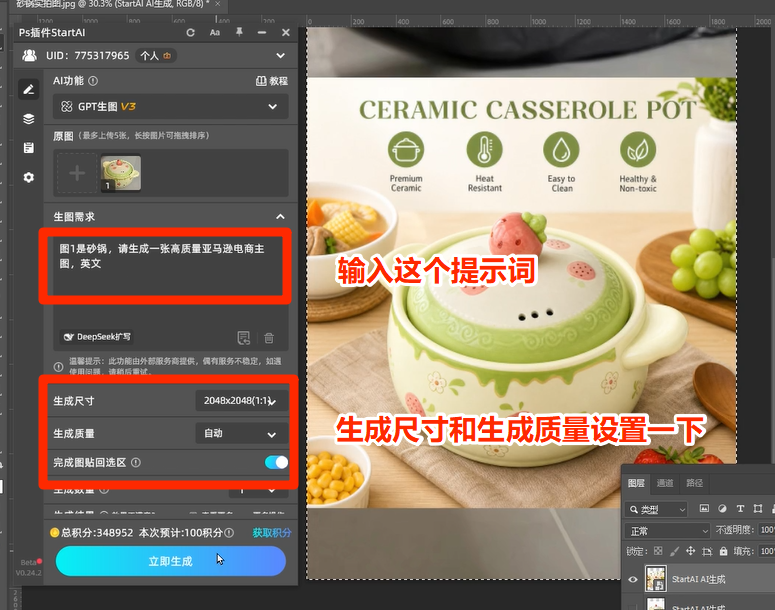The image size is (775, 610).
Task: Pin the StartAI plugin panel
Action: [239, 33]
